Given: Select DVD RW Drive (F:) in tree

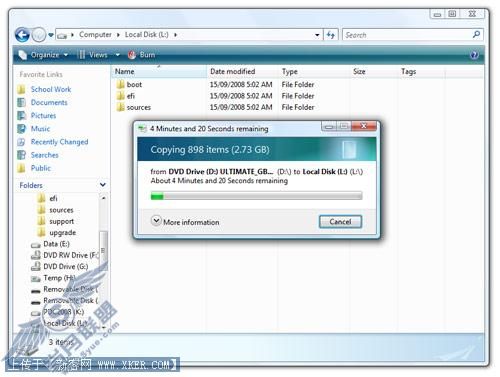Looking at the screenshot, I should (x=71, y=255).
